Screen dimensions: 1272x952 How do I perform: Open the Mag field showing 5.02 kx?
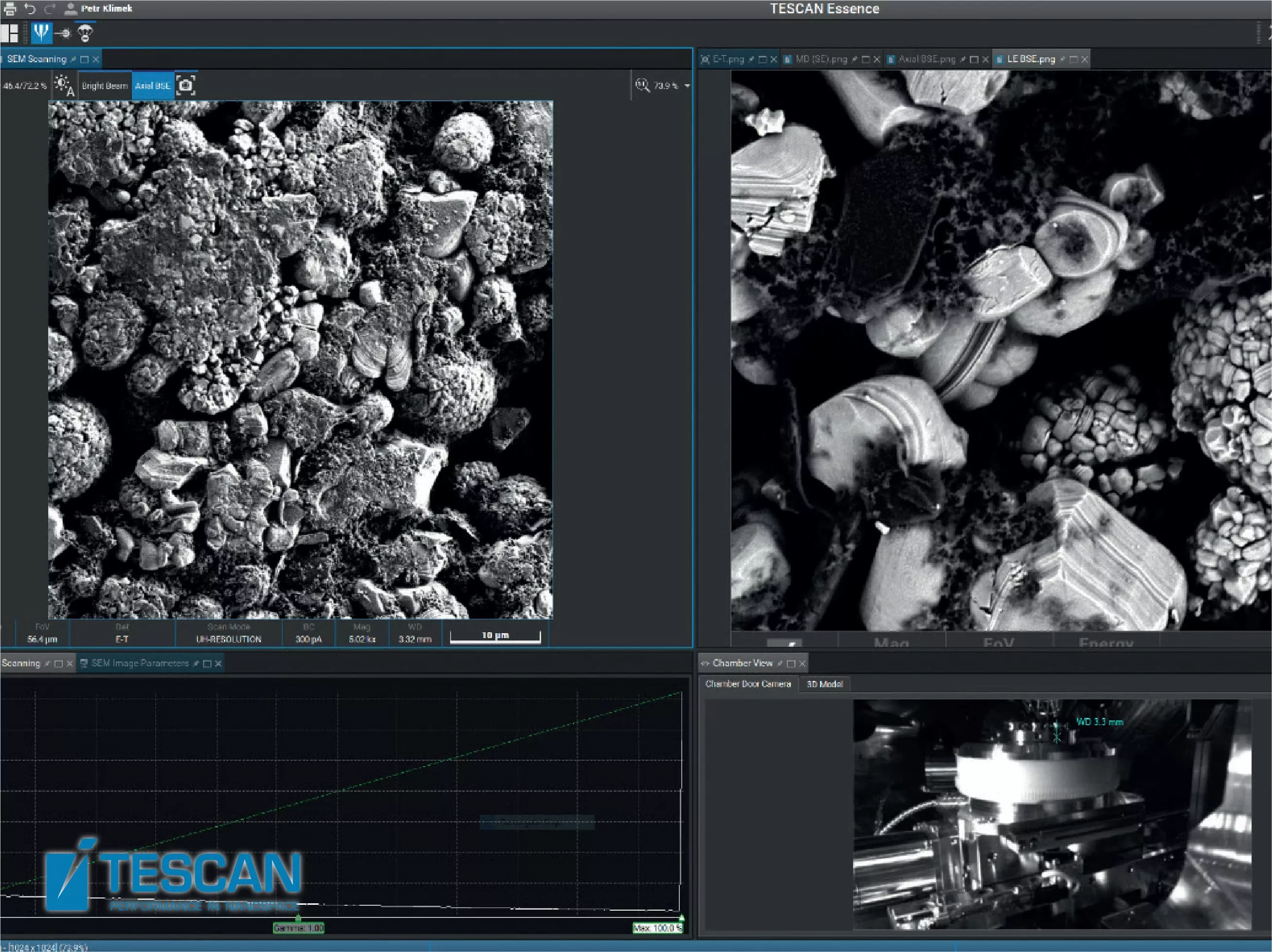point(361,639)
